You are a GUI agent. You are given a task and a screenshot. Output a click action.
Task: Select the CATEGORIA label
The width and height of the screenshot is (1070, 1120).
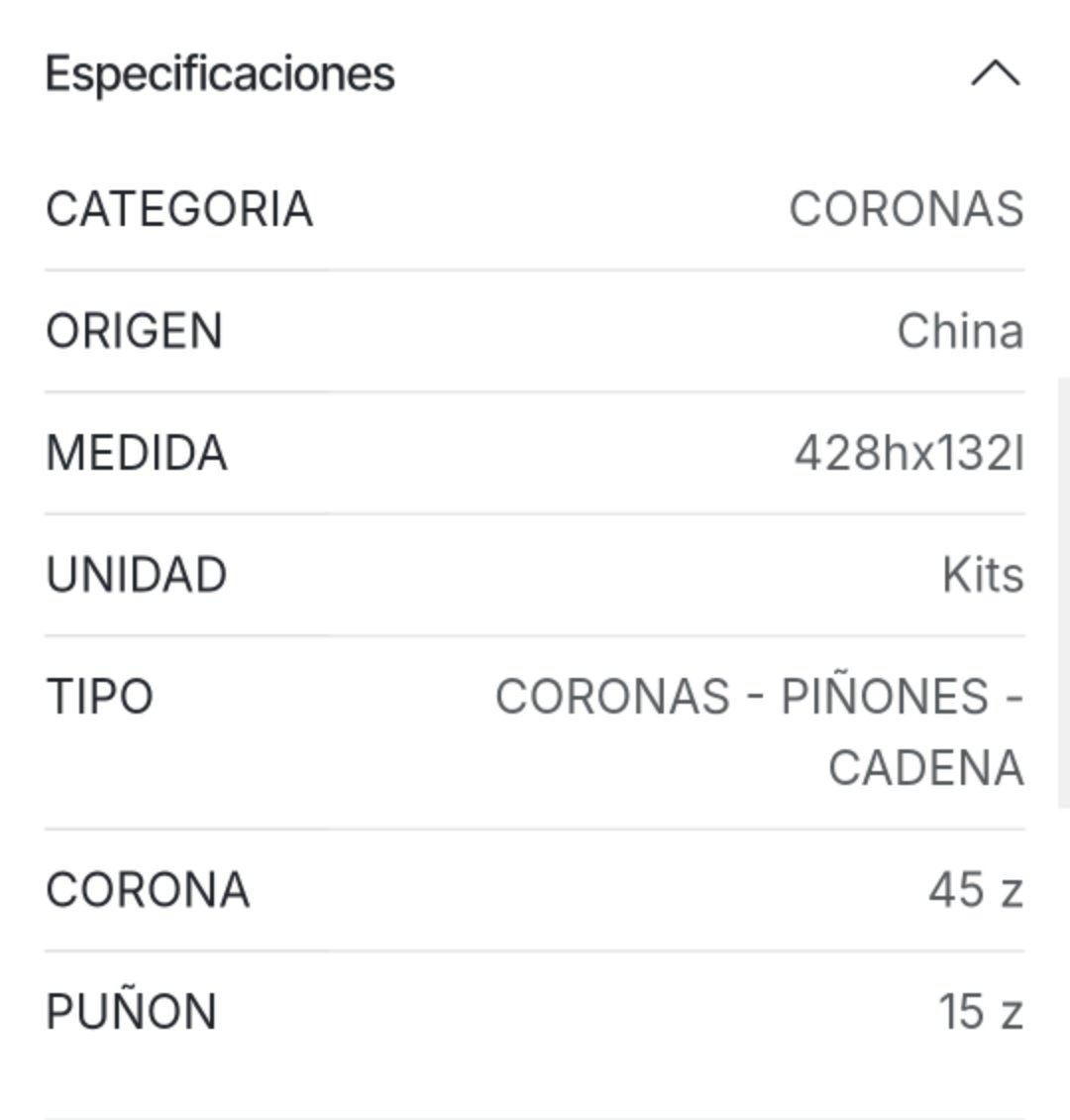179,209
